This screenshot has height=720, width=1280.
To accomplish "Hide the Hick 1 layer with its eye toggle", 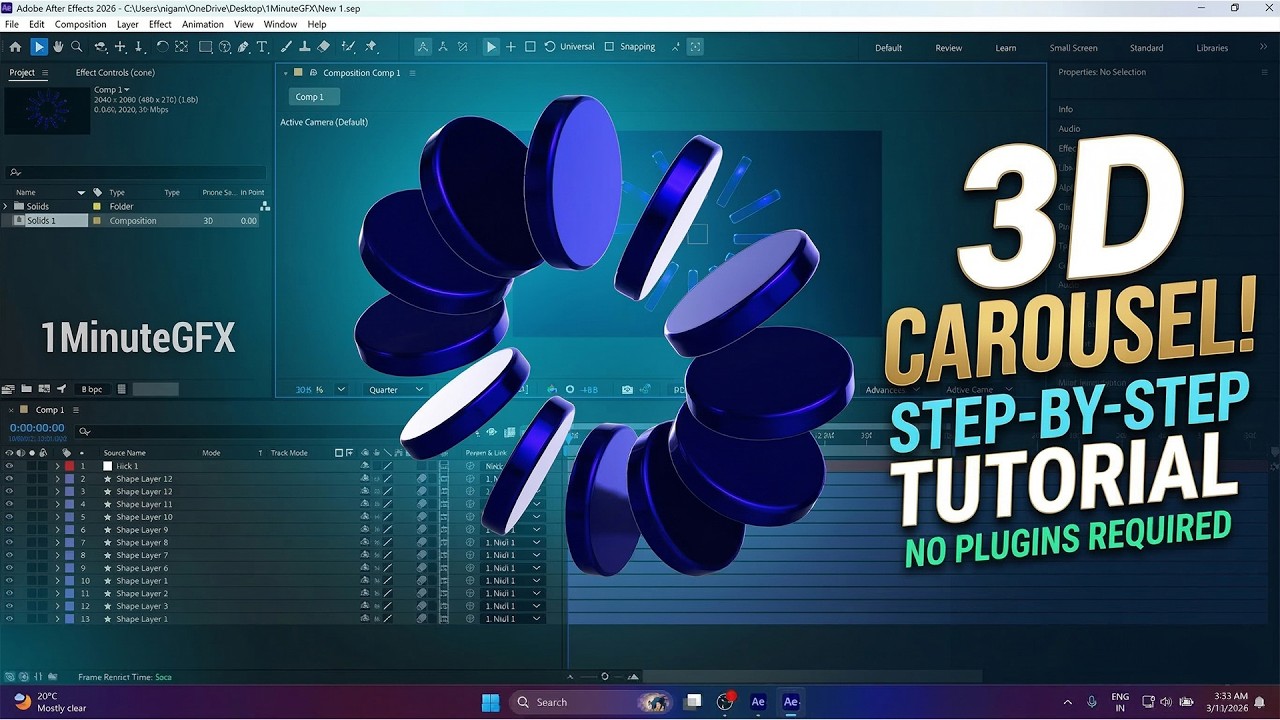I will (x=9, y=466).
